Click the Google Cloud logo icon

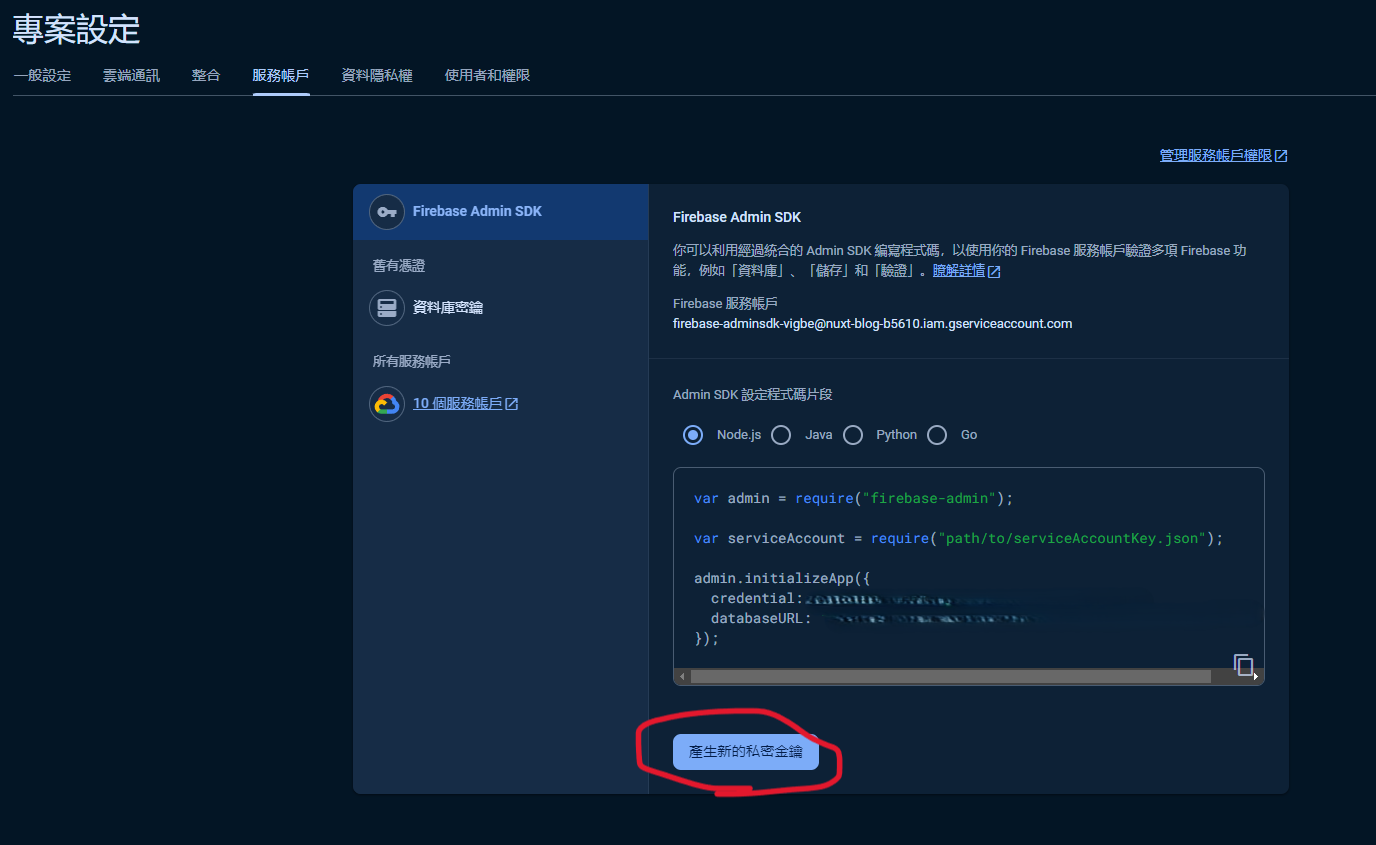click(x=387, y=404)
